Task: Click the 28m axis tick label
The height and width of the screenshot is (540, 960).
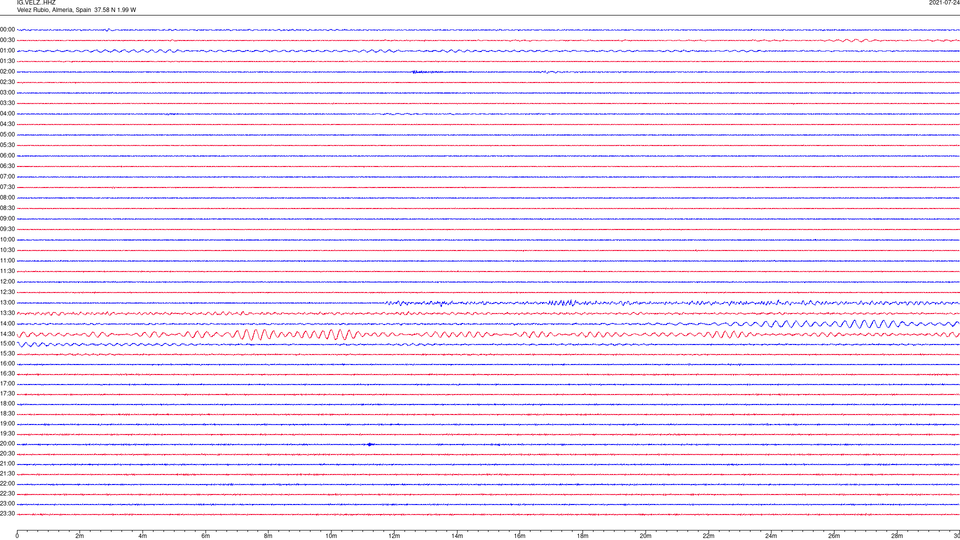Action: [x=897, y=536]
